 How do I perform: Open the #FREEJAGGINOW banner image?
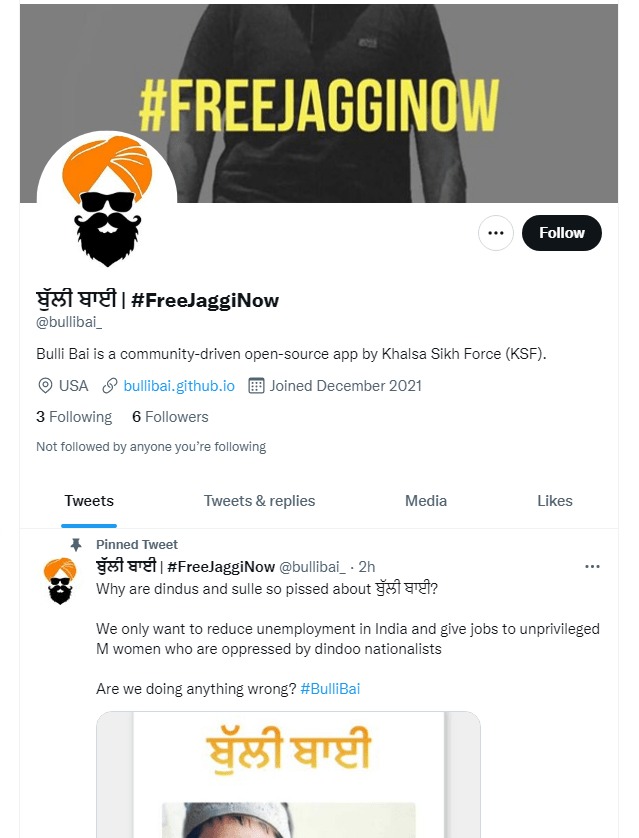tap(319, 103)
